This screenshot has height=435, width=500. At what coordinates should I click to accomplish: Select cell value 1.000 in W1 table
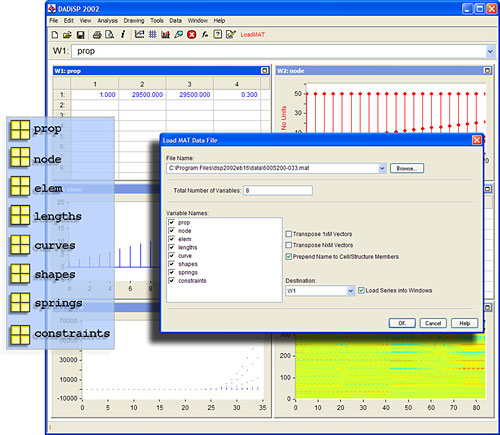tap(95, 95)
